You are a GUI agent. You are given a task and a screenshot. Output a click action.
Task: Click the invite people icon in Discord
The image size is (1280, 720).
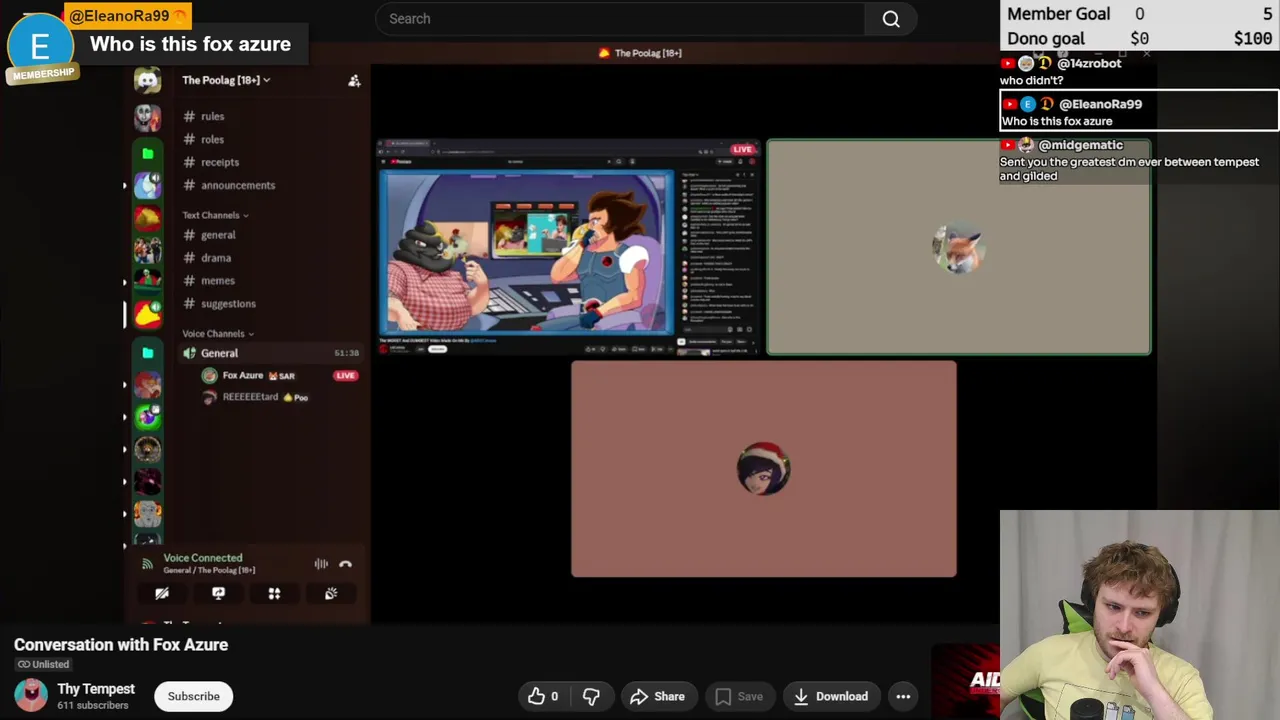click(x=354, y=80)
